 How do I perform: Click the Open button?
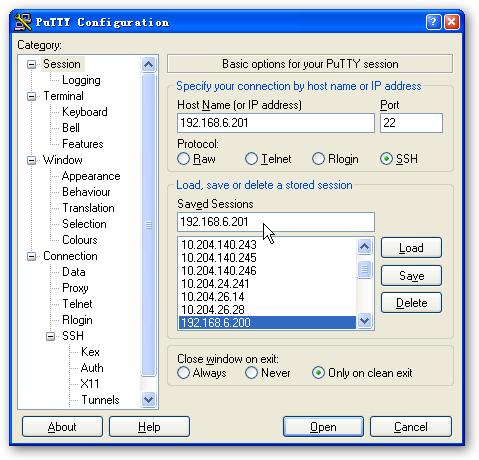coord(323,427)
